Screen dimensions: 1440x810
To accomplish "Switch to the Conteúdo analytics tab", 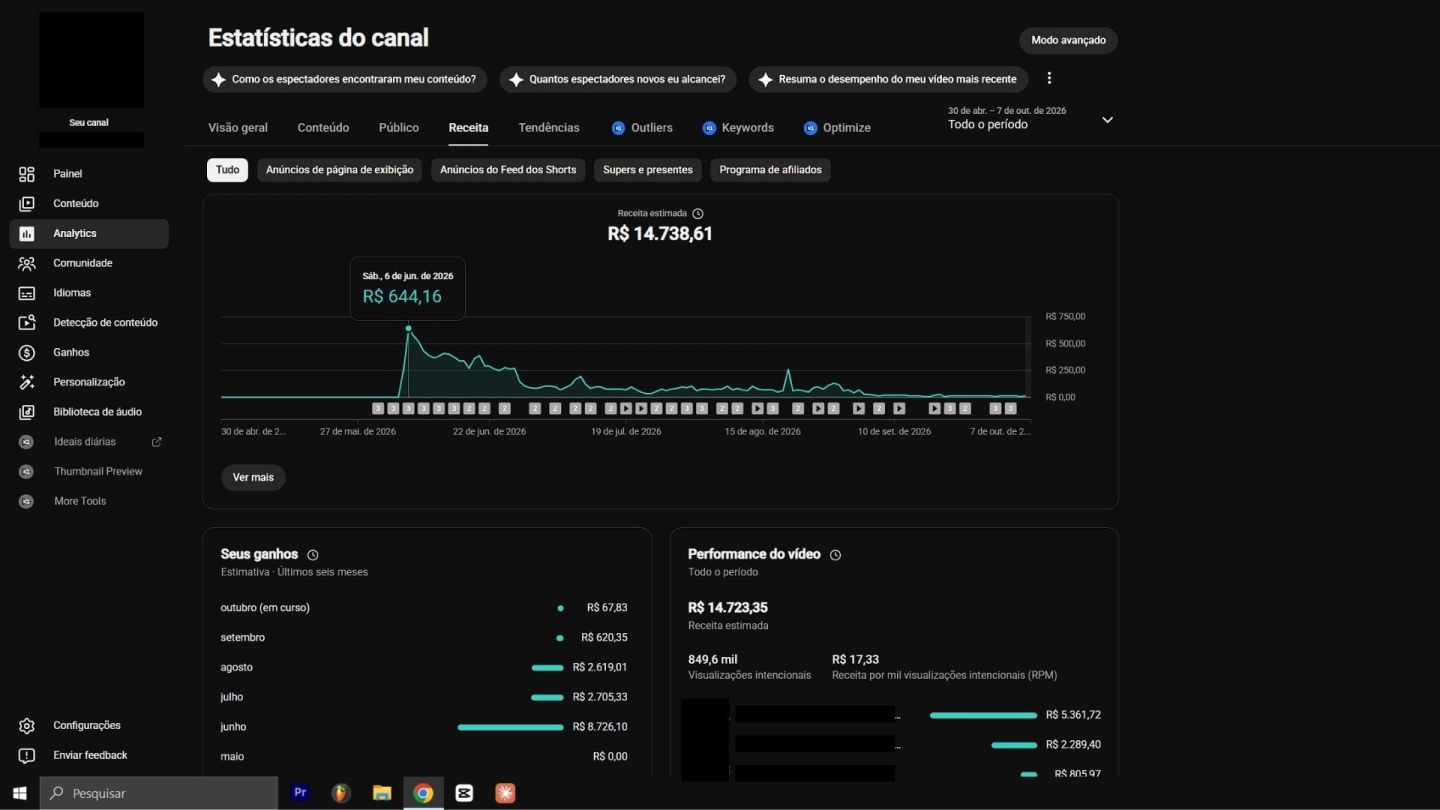I will pyautogui.click(x=323, y=128).
